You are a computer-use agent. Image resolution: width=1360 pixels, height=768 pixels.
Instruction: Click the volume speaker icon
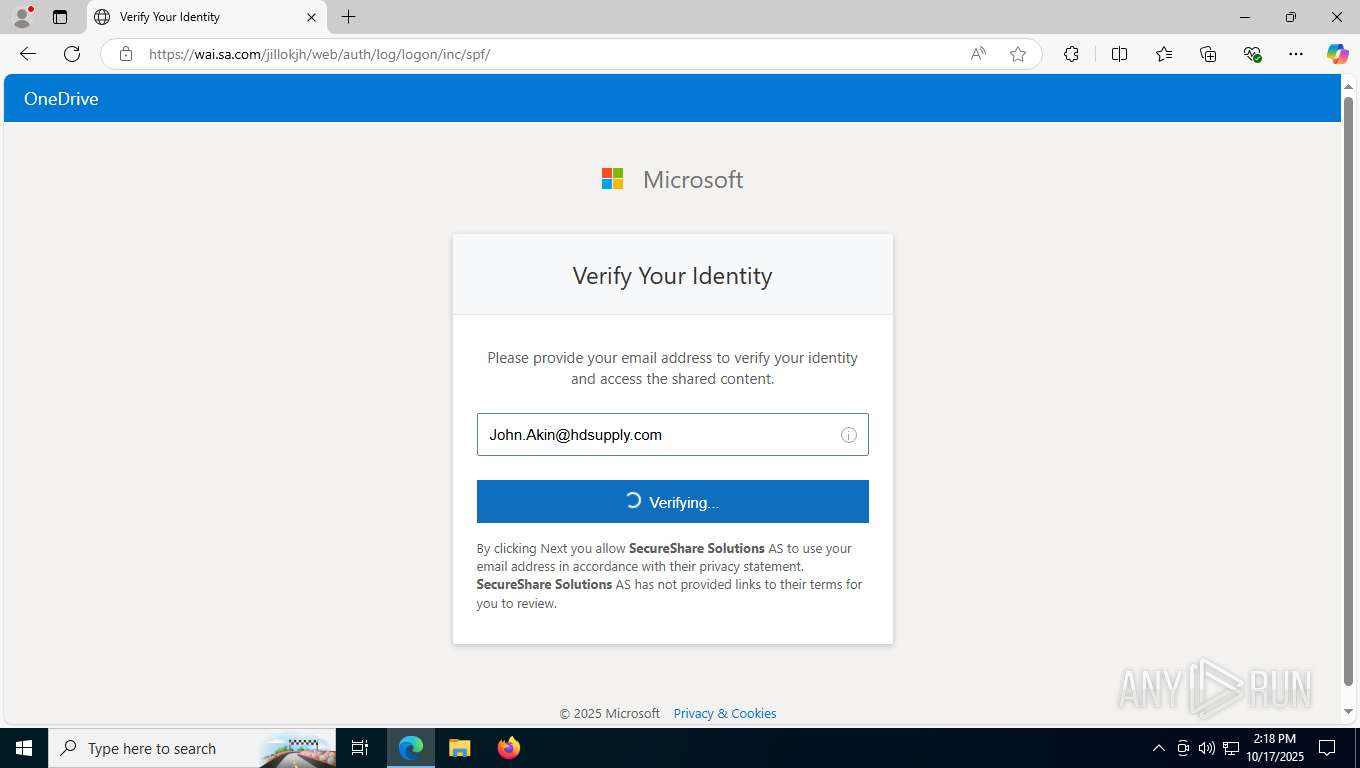coord(1207,748)
